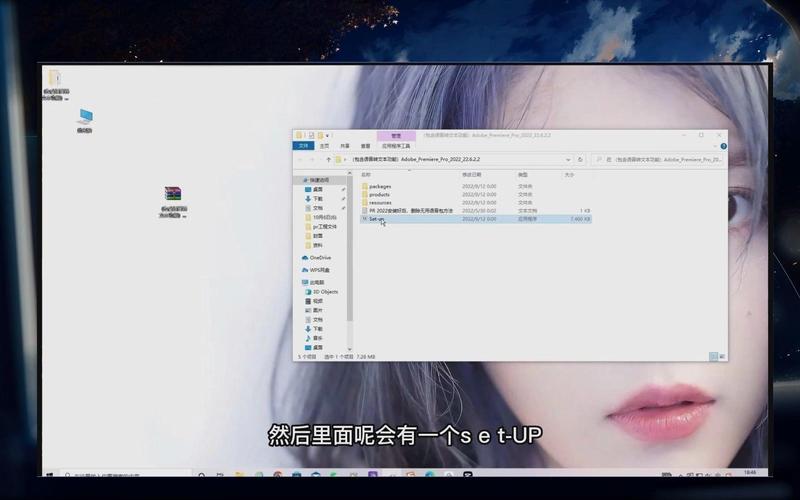Open Explorer help icon
Image resolution: width=800 pixels, height=500 pixels.
[723, 146]
